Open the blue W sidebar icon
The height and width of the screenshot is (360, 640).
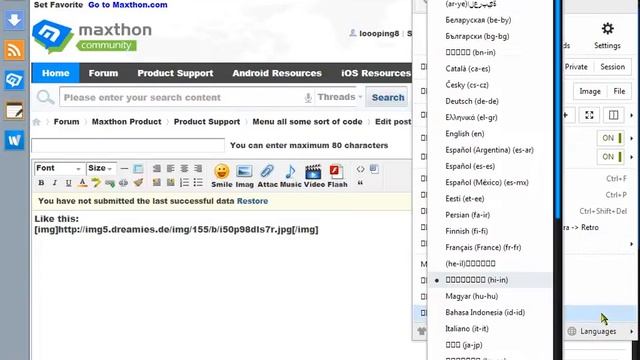pyautogui.click(x=14, y=140)
